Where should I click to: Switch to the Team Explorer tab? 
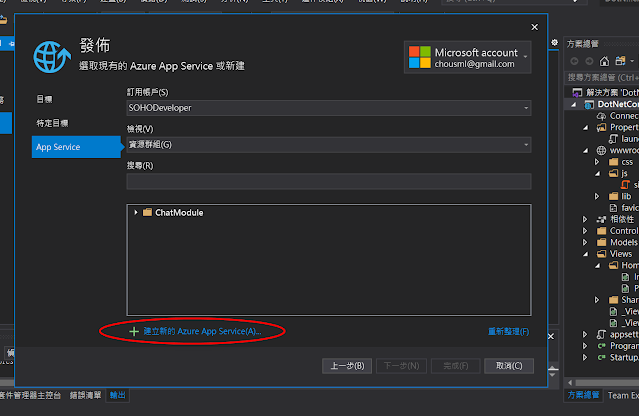623,395
